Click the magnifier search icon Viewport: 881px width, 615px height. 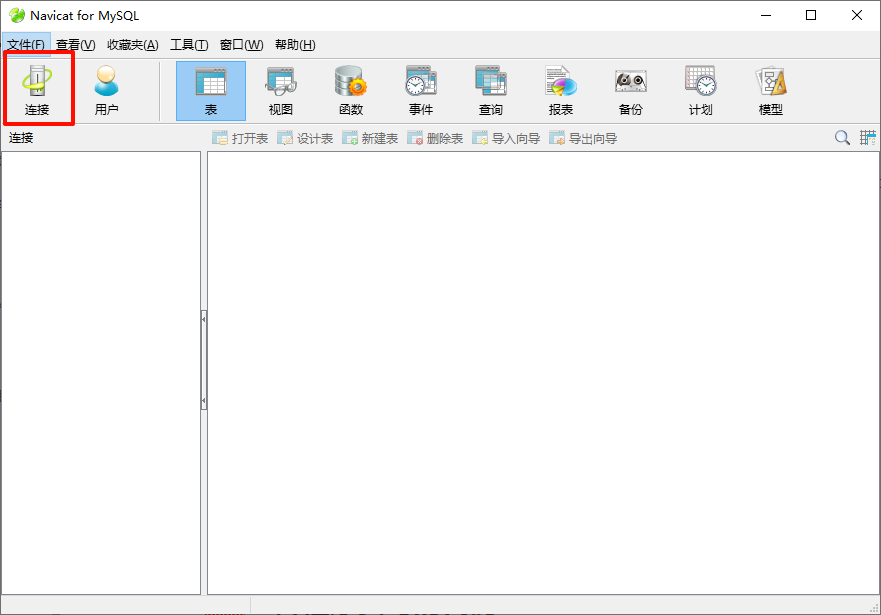[842, 138]
